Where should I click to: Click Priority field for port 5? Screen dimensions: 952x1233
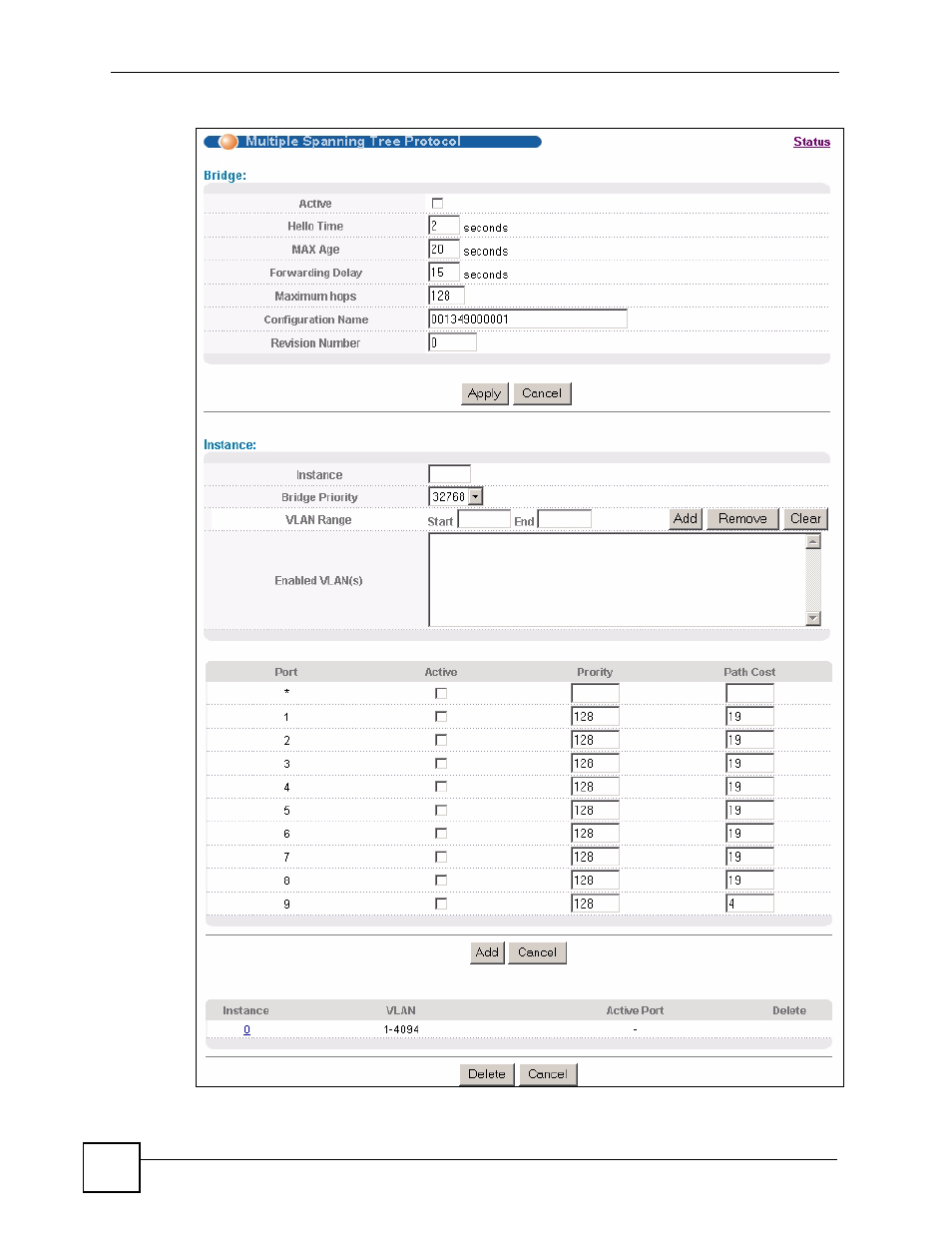coord(595,810)
